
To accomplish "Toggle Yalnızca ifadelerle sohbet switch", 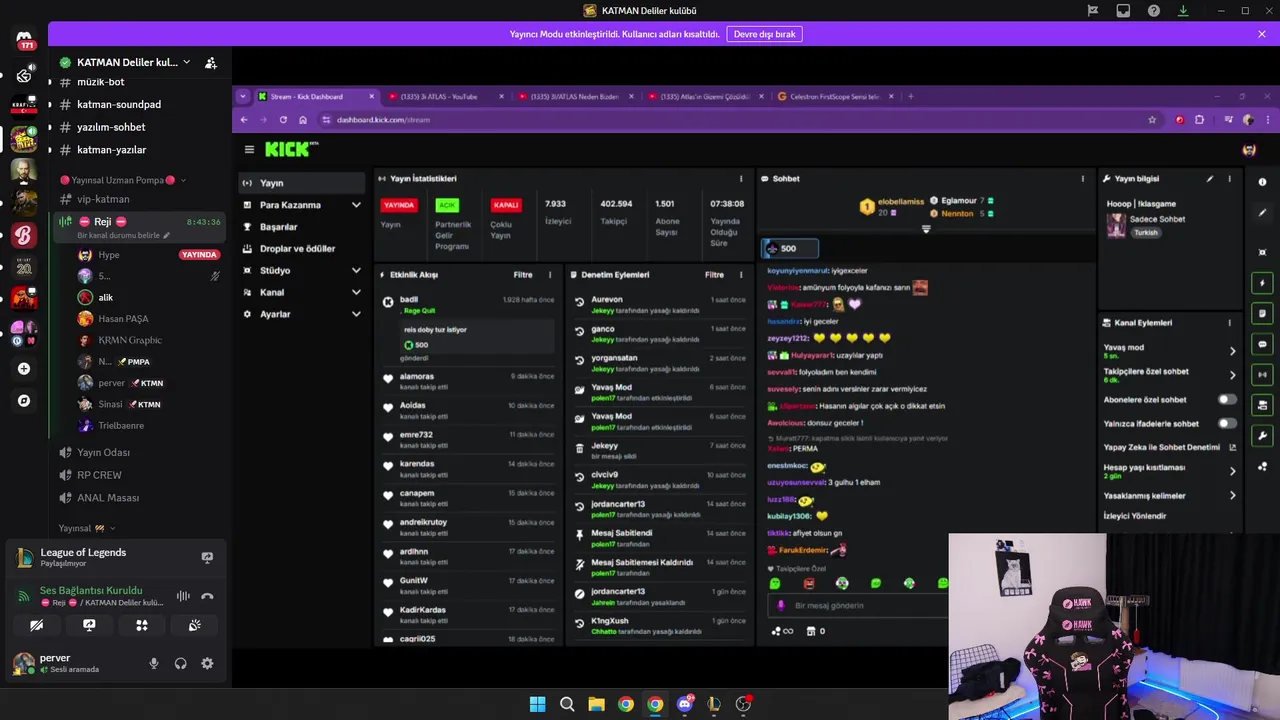I will coord(1226,423).
